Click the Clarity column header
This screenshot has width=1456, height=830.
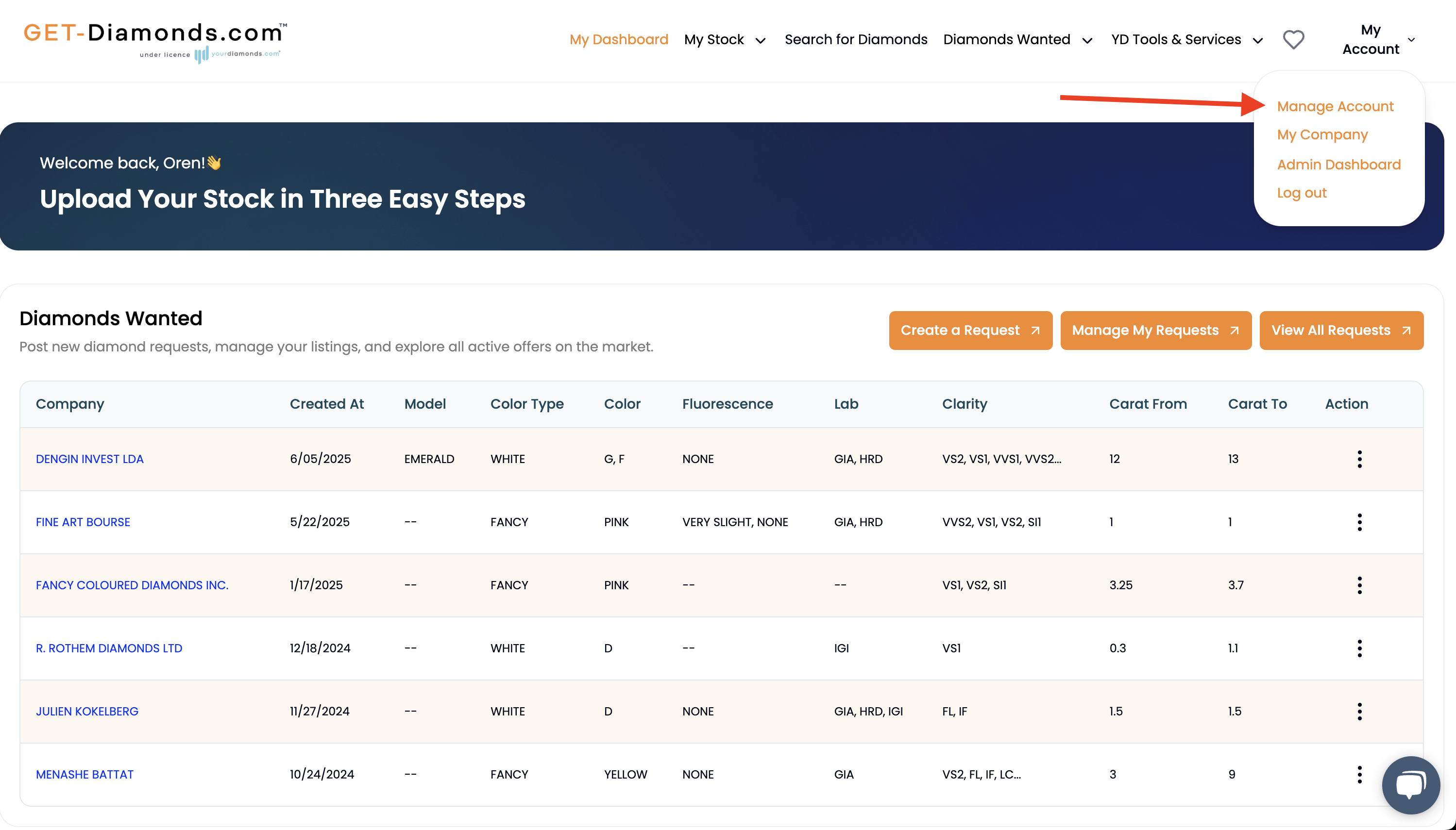coord(965,404)
